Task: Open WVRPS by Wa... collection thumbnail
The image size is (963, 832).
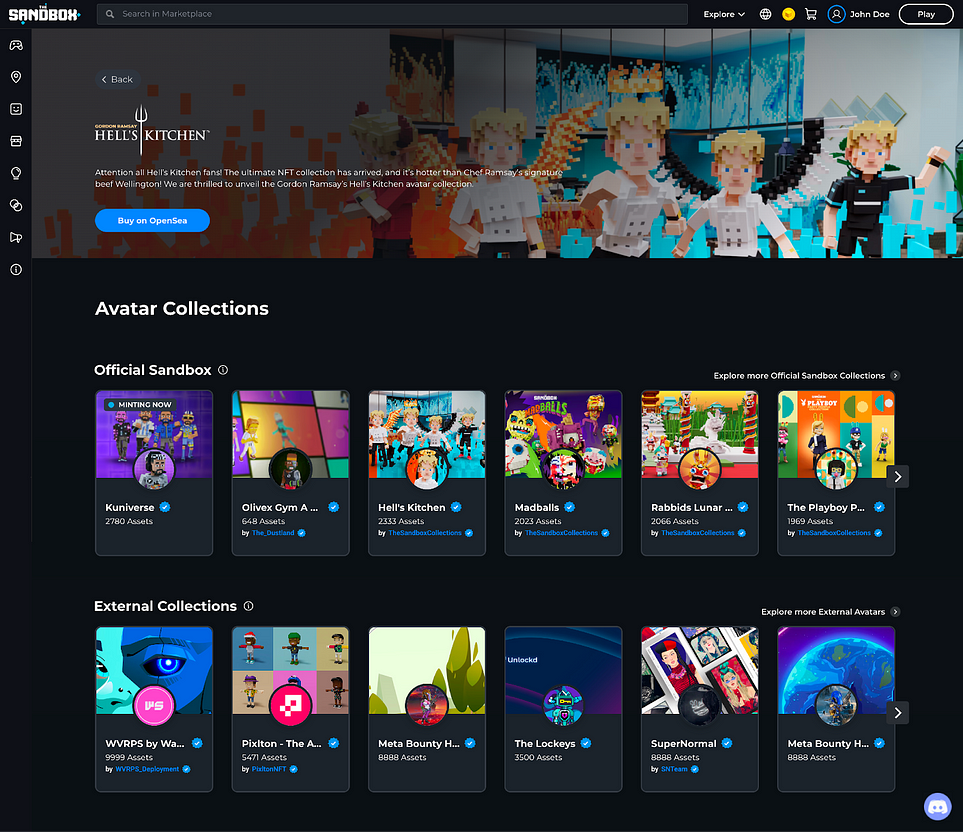Action: (x=154, y=671)
